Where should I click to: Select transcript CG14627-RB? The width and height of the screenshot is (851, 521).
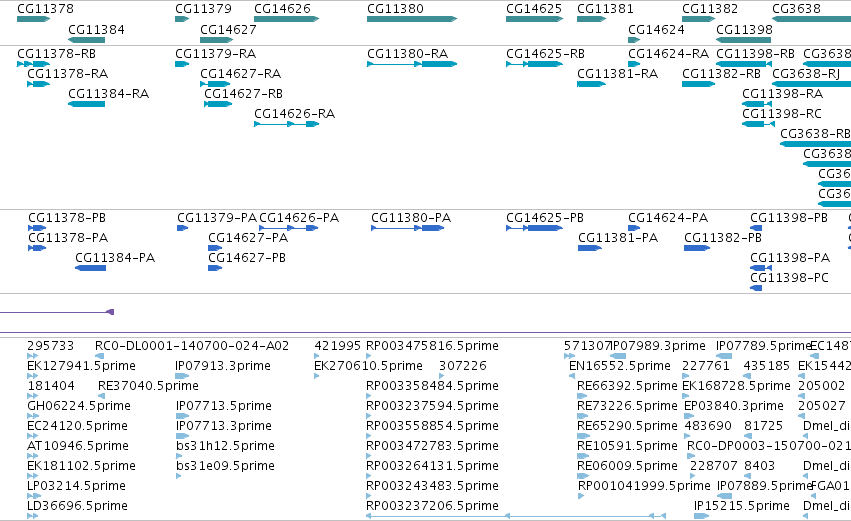[243, 94]
